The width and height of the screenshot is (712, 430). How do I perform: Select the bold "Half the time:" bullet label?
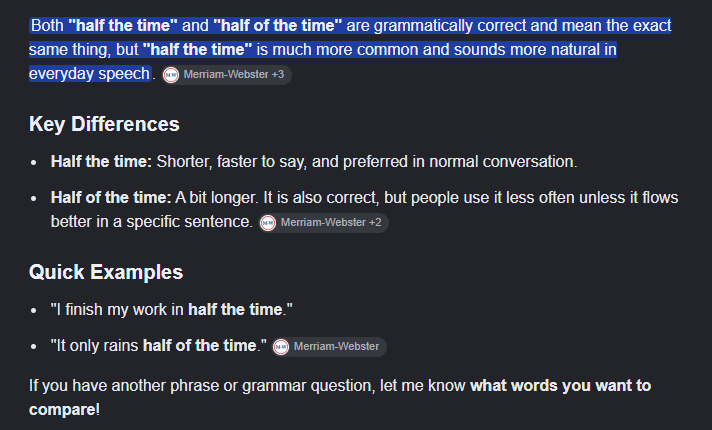(101, 162)
